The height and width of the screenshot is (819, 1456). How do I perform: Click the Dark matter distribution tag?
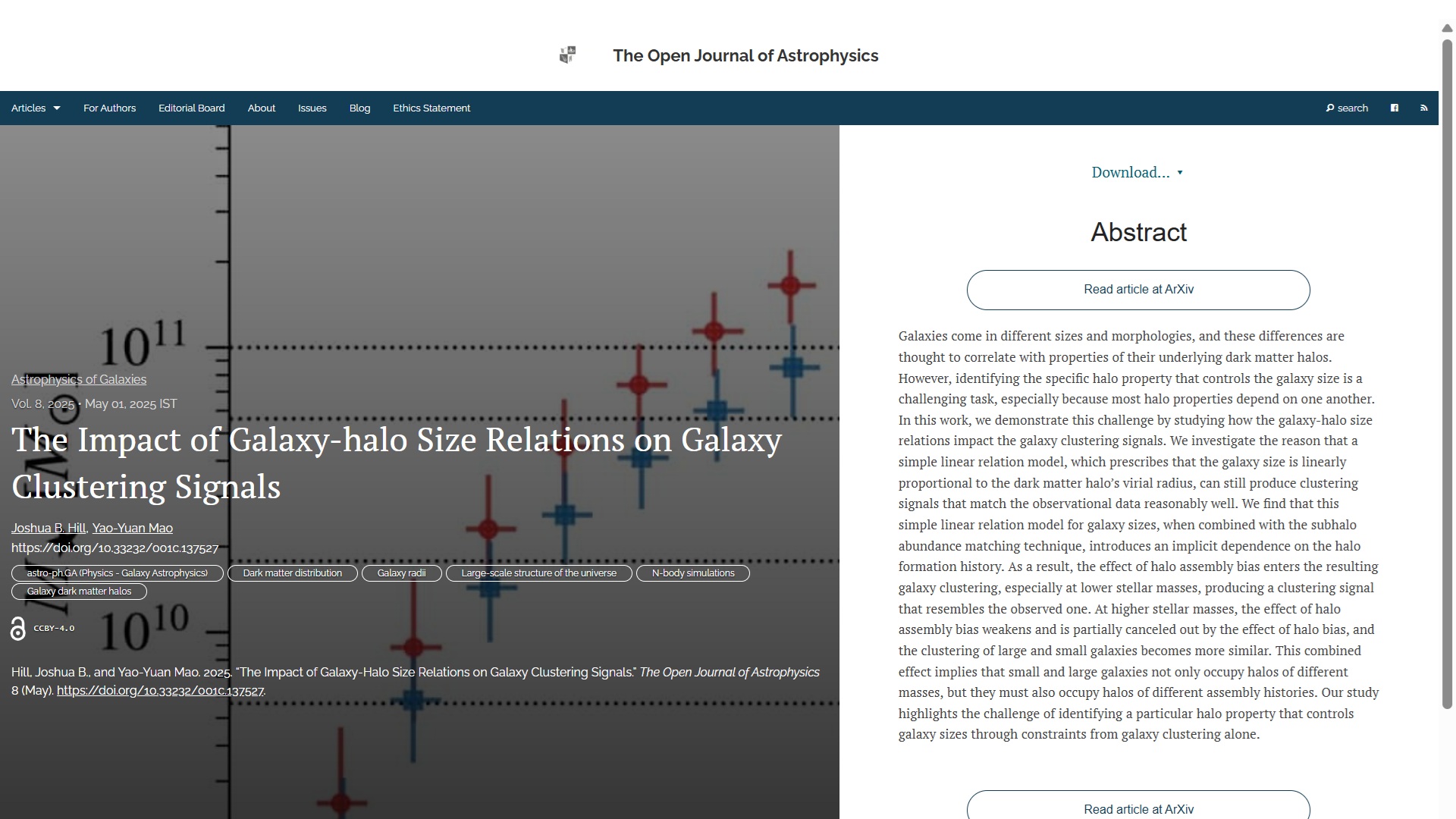click(x=292, y=573)
